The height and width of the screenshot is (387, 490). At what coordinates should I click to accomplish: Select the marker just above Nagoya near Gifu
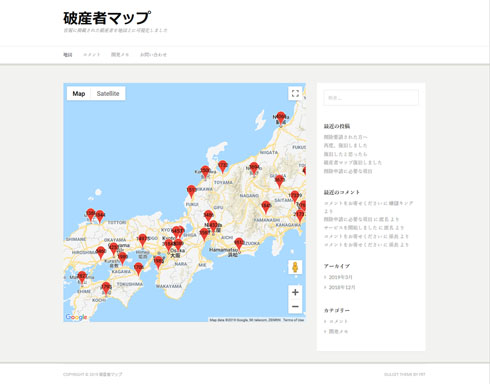pos(208,217)
